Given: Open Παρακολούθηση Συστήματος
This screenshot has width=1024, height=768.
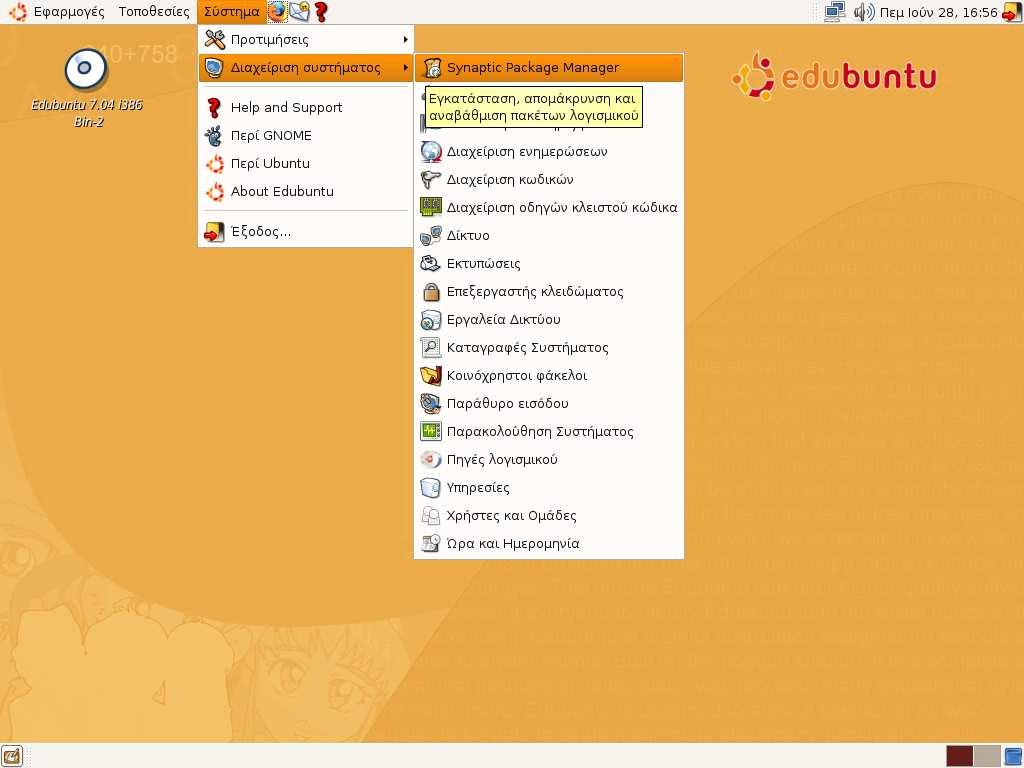Looking at the screenshot, I should (x=549, y=432).
